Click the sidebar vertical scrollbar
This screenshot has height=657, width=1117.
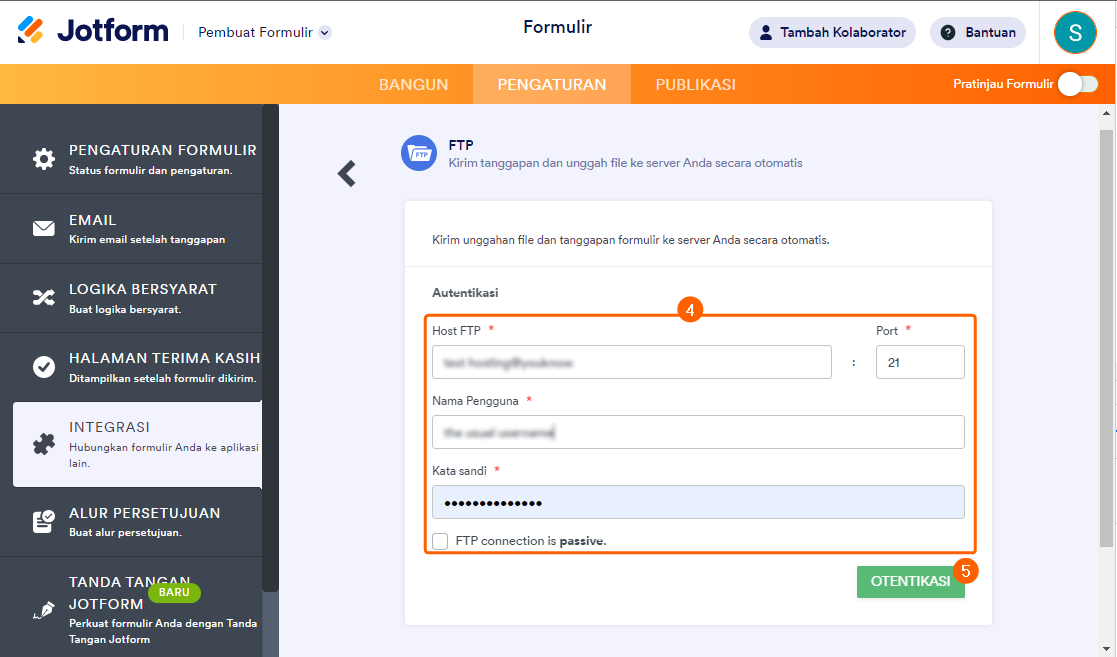[270, 350]
